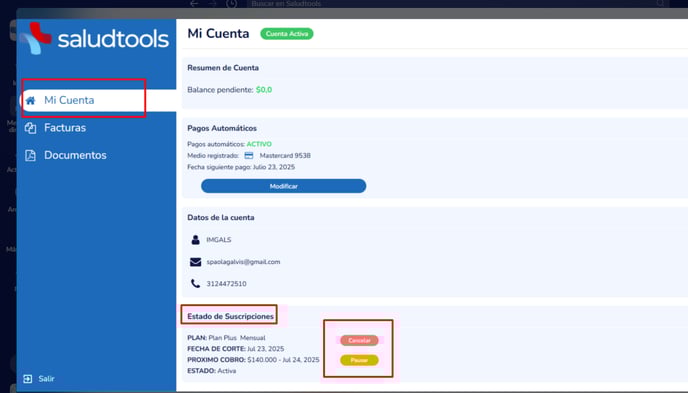The image size is (688, 393).
Task: Click the blue Modificar button
Action: click(x=283, y=186)
